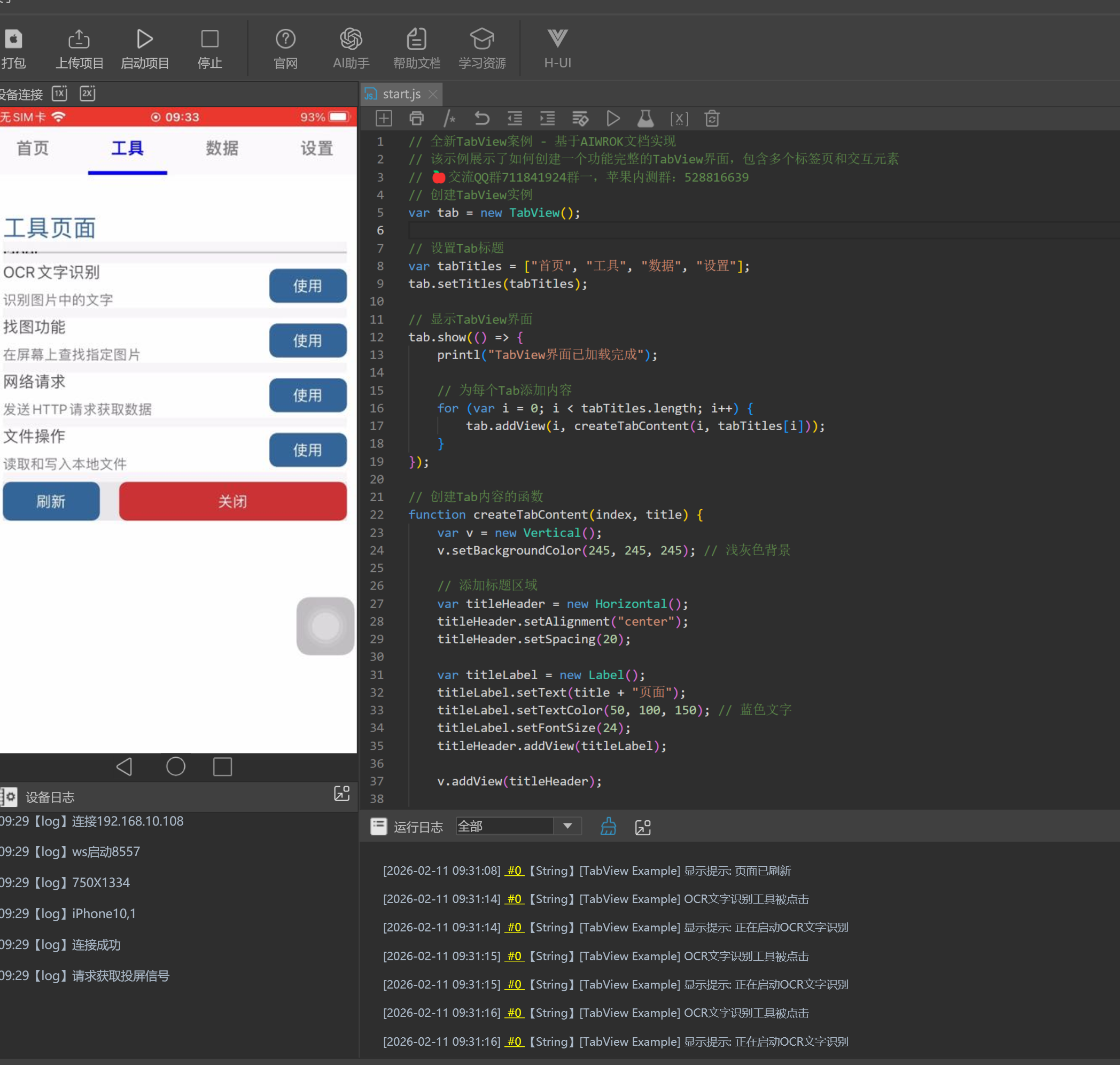Expand the device log panel popout icon
Screen dimensions: 1120x1065
(342, 793)
